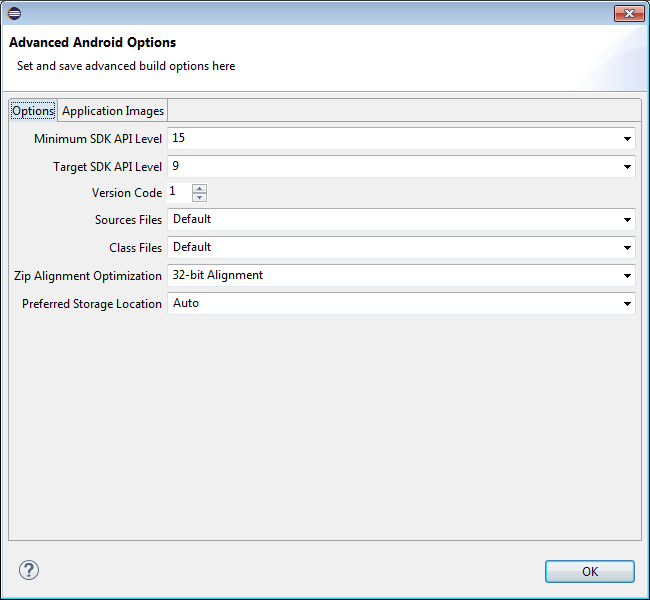Open the Preferred Storage Location dropdown
This screenshot has height=600, width=650.
[x=401, y=304]
